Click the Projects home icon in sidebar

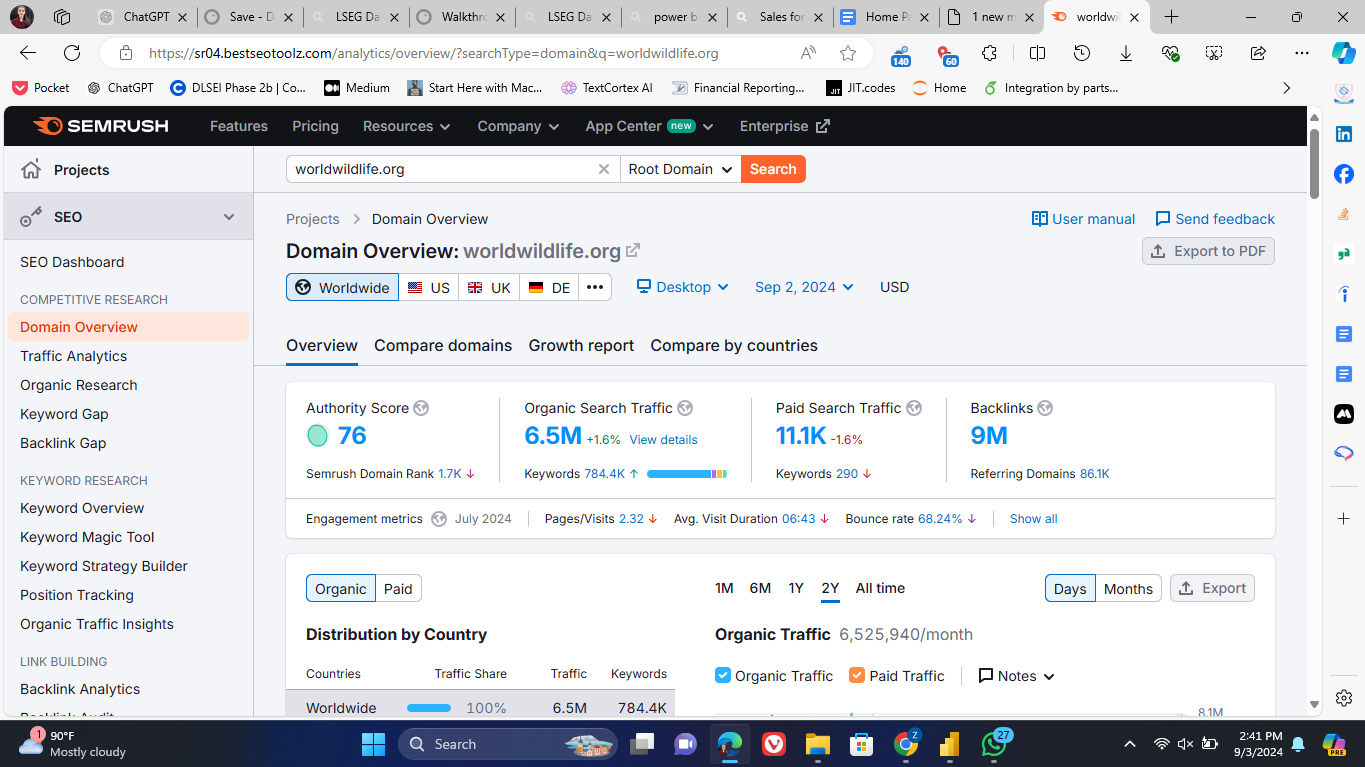click(x=32, y=169)
